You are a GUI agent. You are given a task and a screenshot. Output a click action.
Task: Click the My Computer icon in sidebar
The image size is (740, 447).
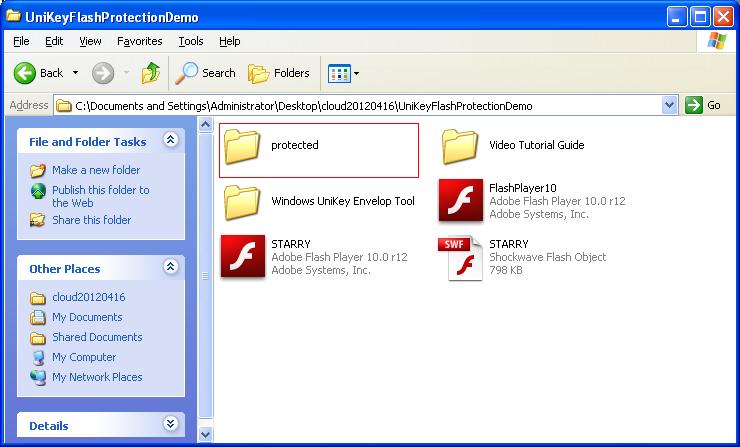[x=38, y=357]
